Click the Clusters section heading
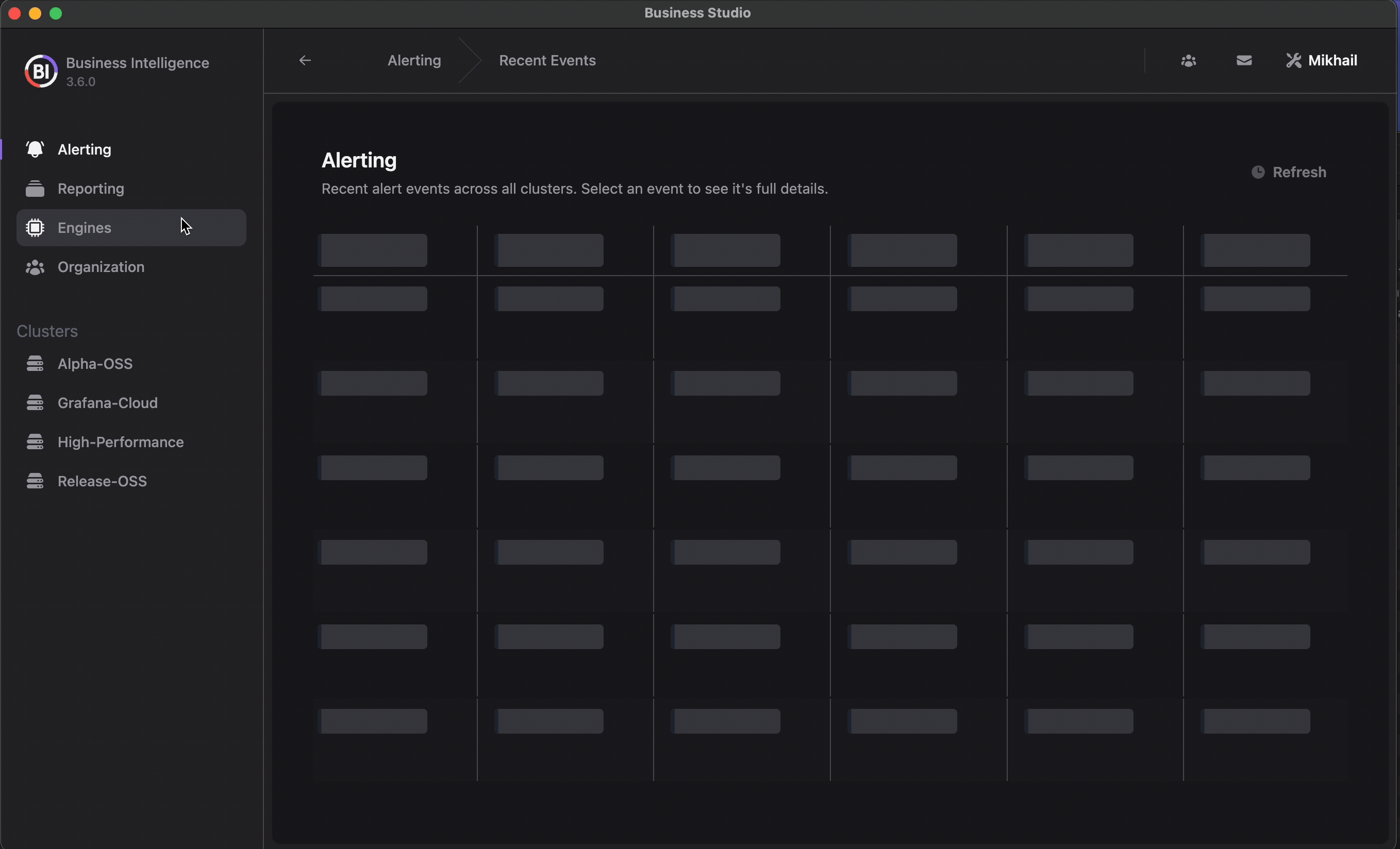The image size is (1400, 849). tap(47, 331)
